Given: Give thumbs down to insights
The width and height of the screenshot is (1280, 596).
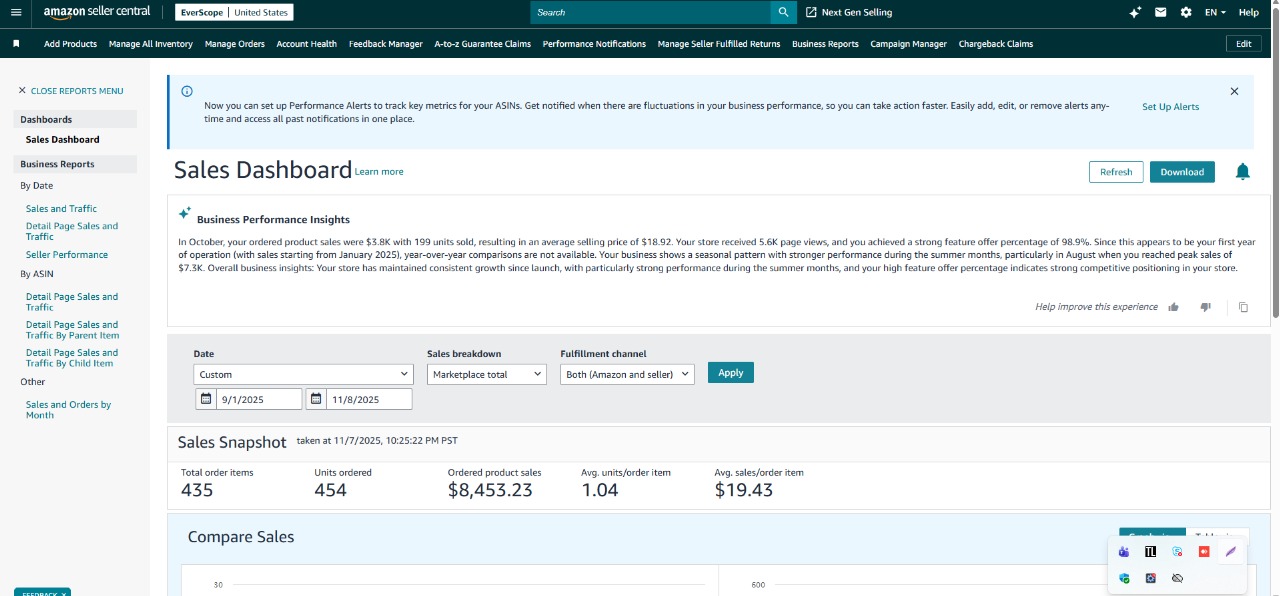Looking at the screenshot, I should pyautogui.click(x=1205, y=307).
